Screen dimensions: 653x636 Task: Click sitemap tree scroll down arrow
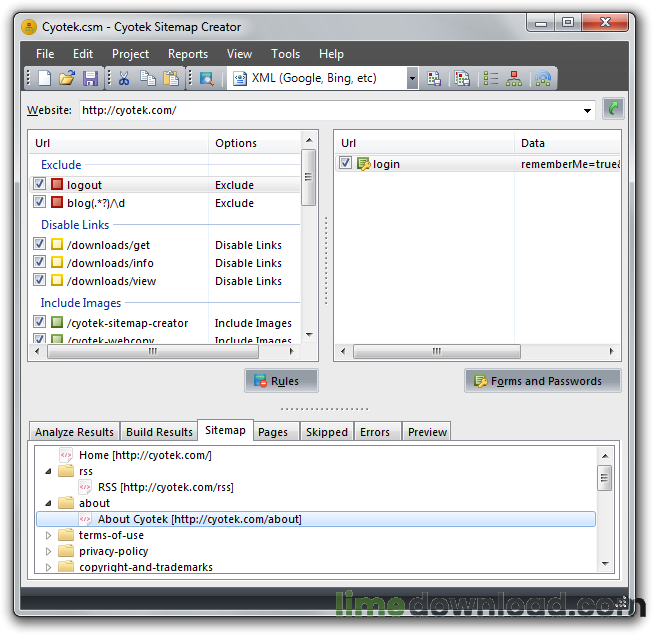coord(605,564)
